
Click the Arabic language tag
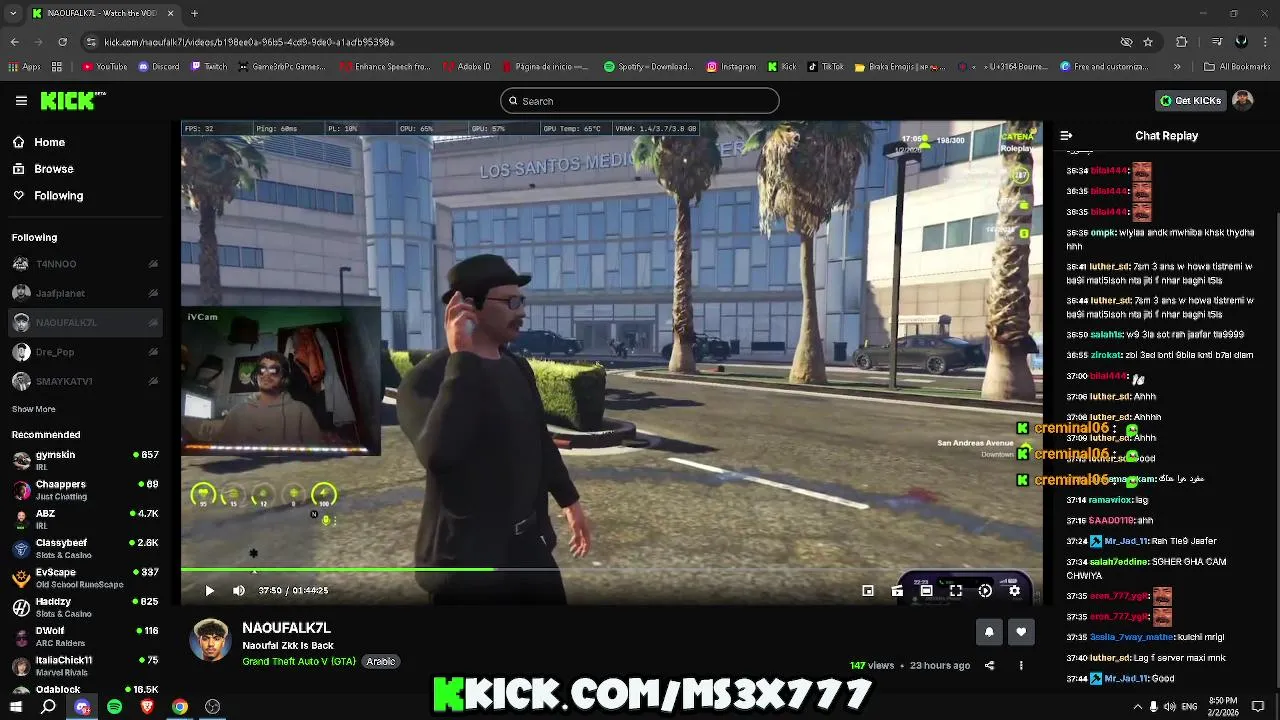pos(380,661)
